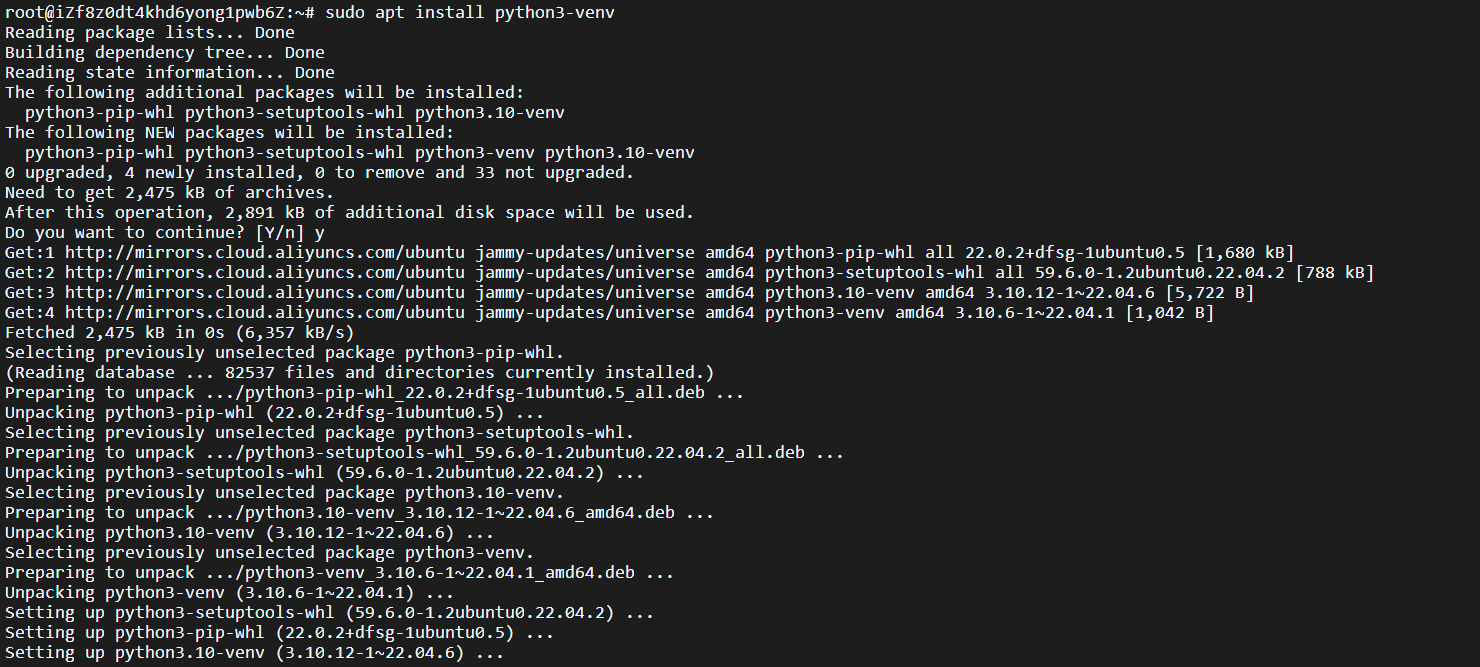The height and width of the screenshot is (667, 1480).
Task: Click 'Setting up python3-setuptools-whl' line
Action: [330, 613]
